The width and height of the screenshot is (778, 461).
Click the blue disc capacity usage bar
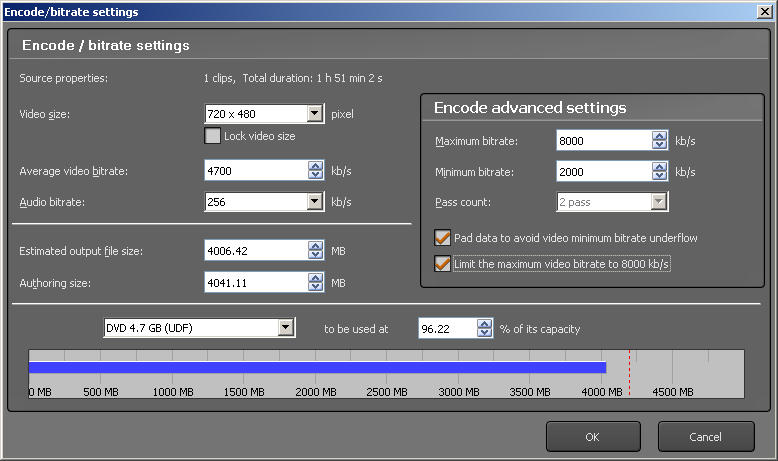pos(317,368)
